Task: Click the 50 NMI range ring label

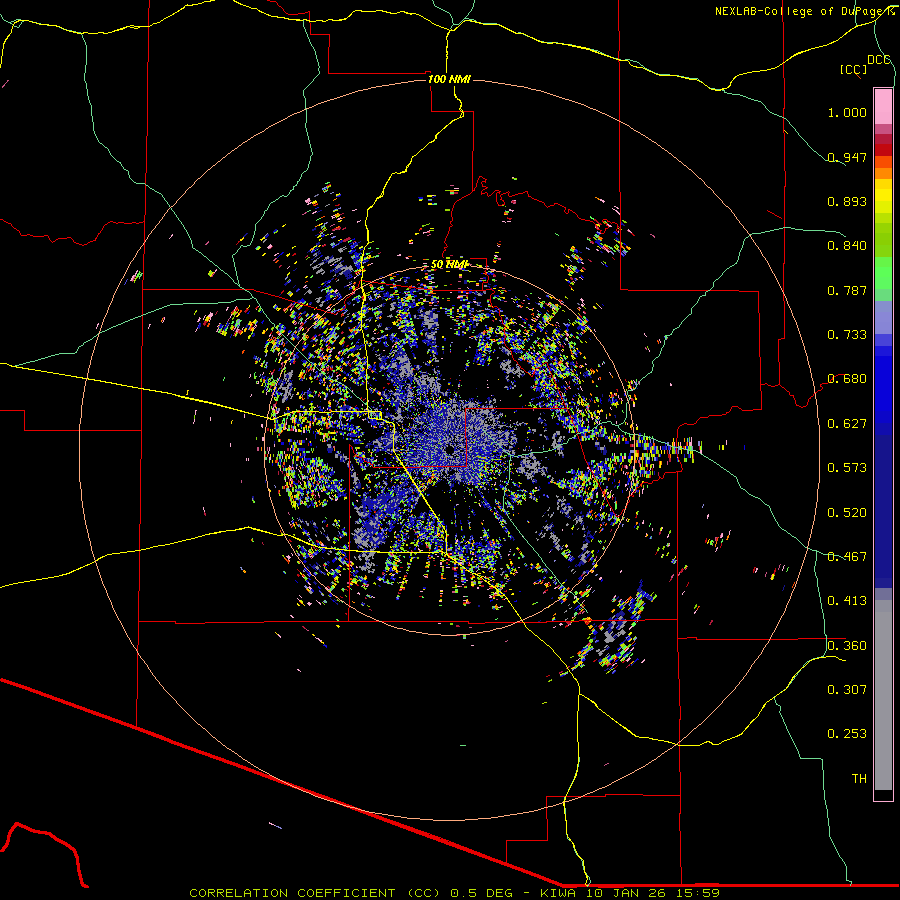Action: pos(449,265)
